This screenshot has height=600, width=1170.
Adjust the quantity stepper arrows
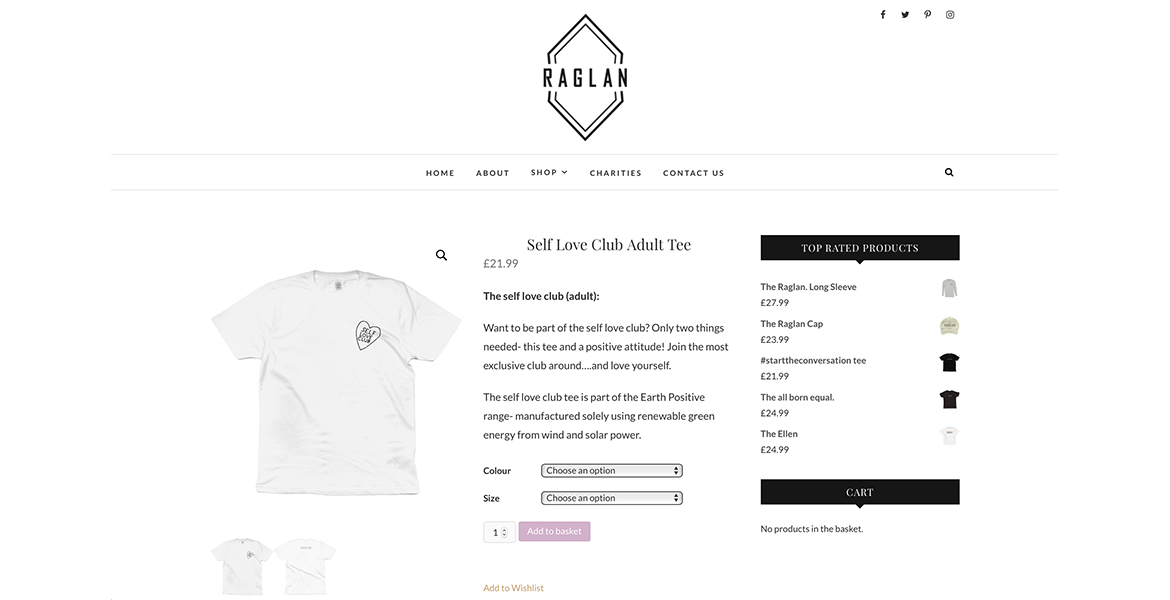(x=504, y=532)
